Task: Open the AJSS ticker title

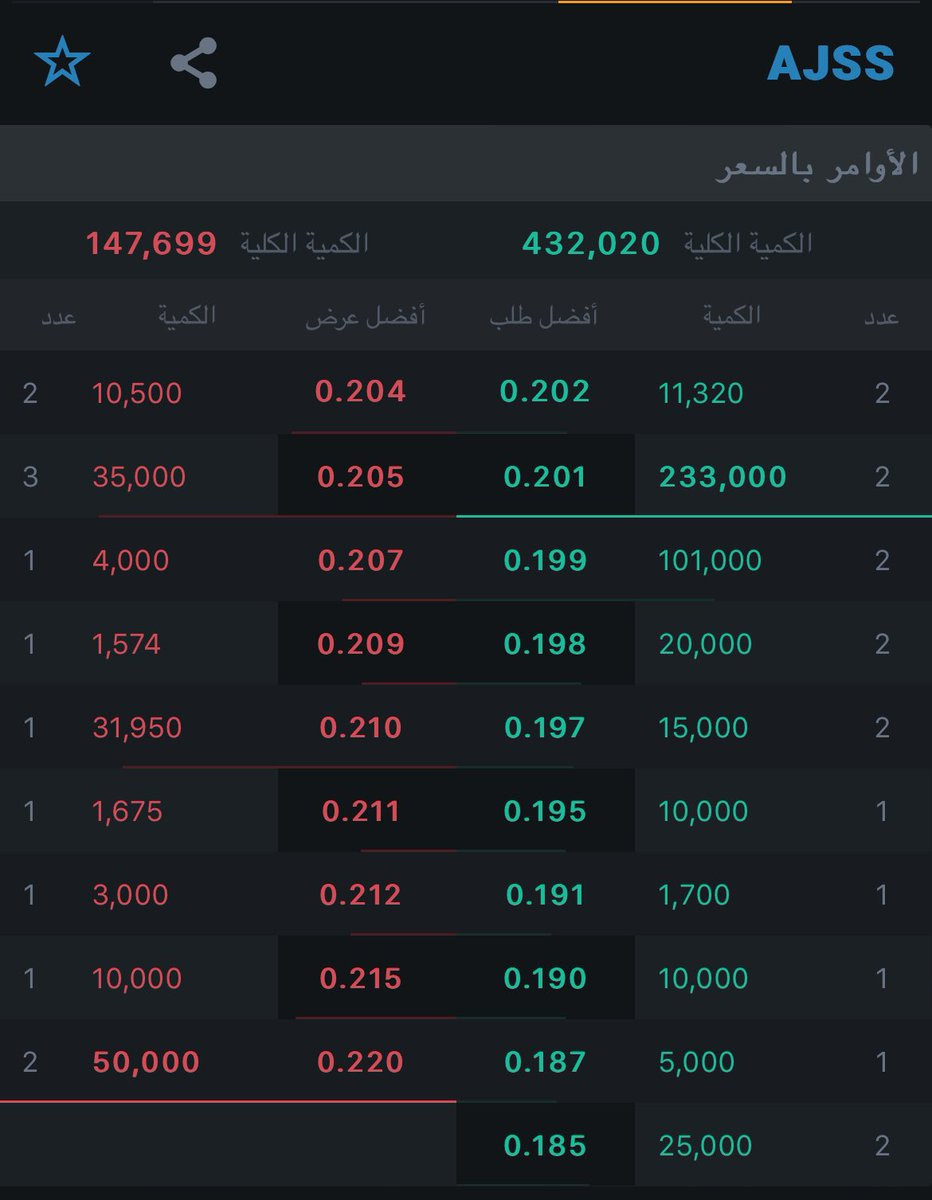Action: (830, 64)
